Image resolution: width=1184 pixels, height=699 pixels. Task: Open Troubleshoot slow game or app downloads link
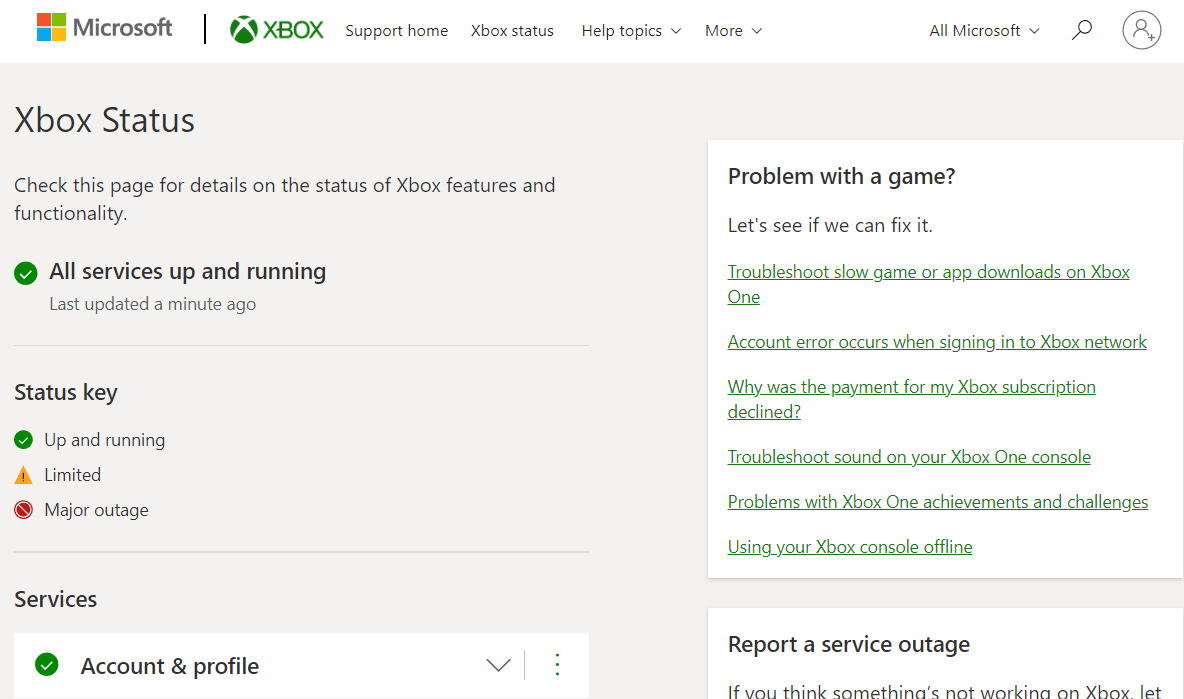point(928,284)
